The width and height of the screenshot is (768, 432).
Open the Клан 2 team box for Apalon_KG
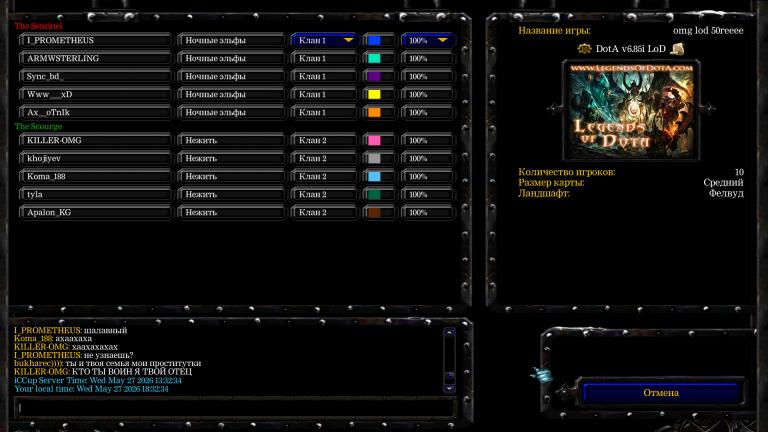(324, 212)
